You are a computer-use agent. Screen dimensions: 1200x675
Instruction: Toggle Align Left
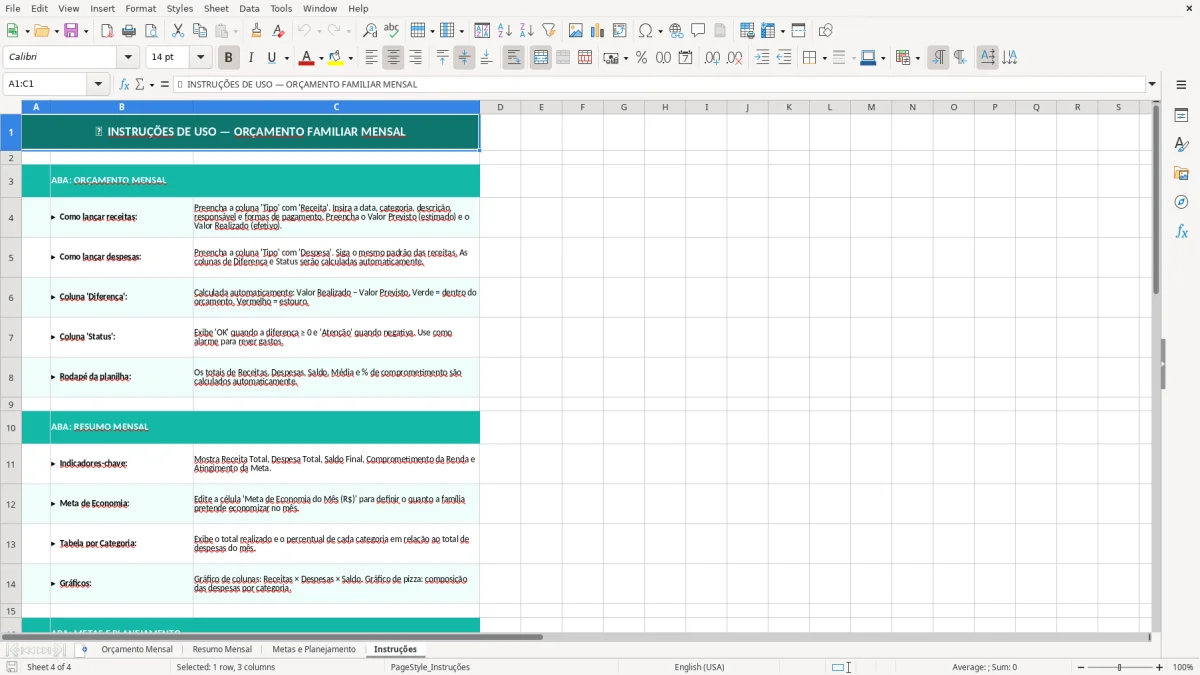[x=371, y=58]
